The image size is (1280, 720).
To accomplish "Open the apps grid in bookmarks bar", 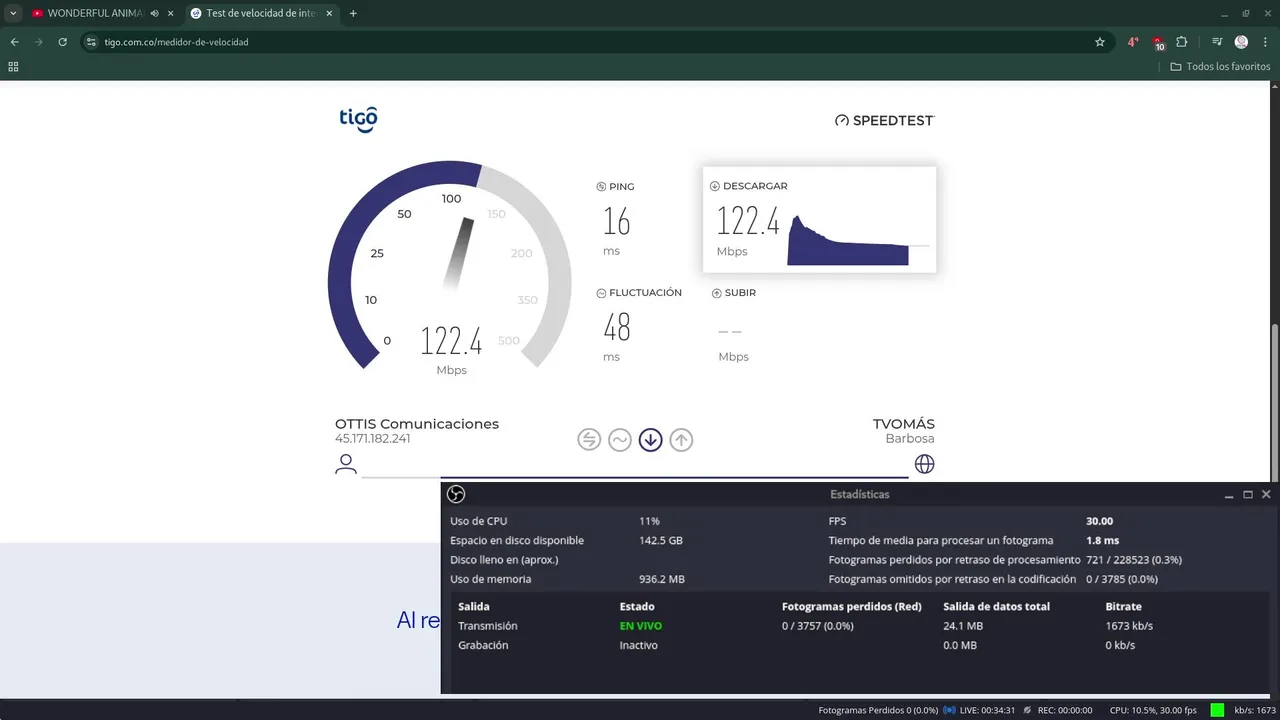I will click(x=13, y=67).
